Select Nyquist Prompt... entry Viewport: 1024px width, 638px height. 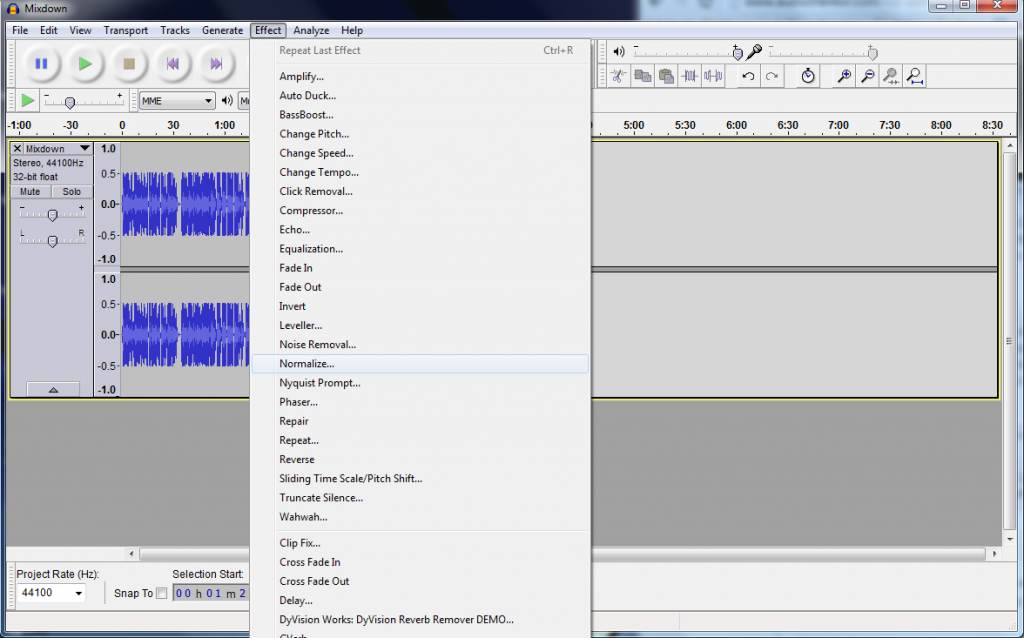point(420,383)
